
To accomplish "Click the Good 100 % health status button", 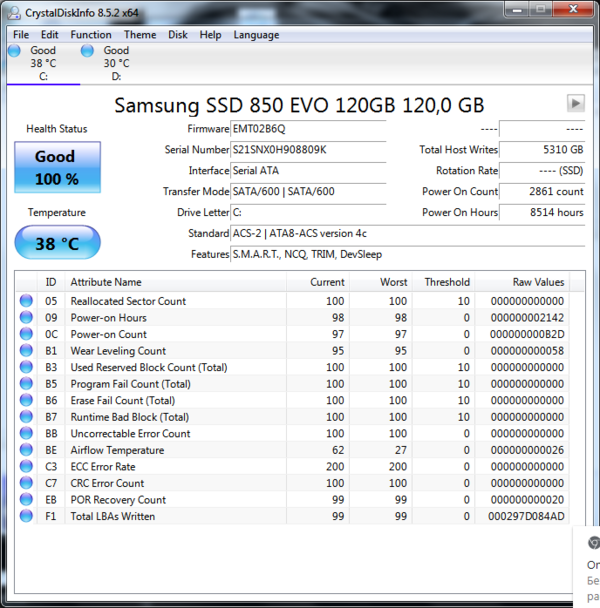I will click(x=57, y=167).
